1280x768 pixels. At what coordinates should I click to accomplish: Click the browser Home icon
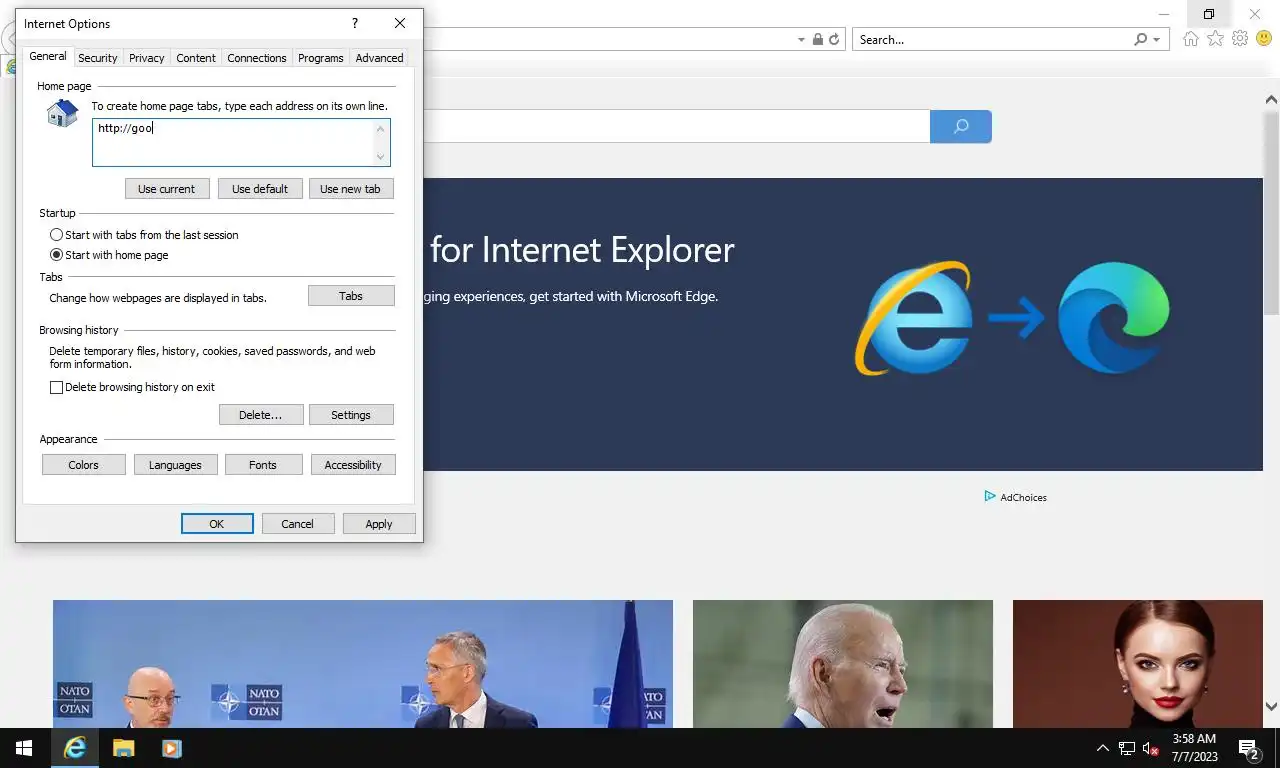[x=1190, y=39]
